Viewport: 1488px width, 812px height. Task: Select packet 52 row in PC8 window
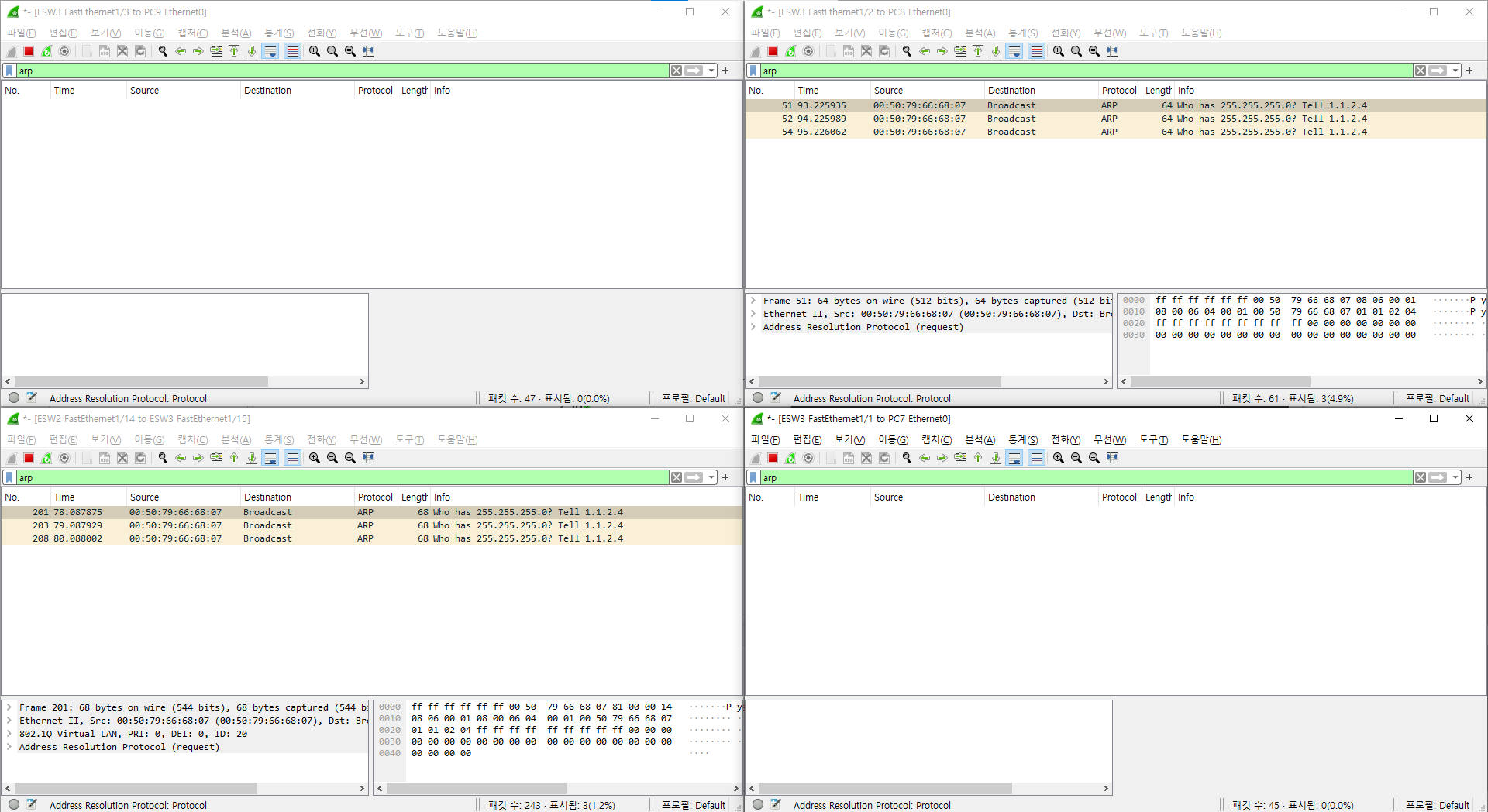[x=1115, y=119]
